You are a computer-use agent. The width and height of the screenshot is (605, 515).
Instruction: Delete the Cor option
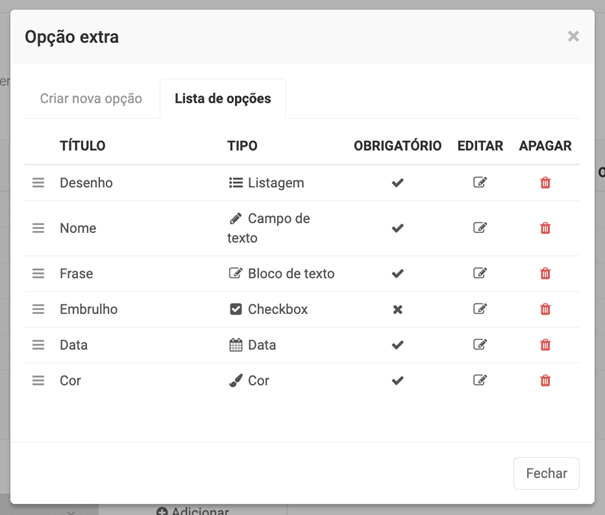pos(545,380)
